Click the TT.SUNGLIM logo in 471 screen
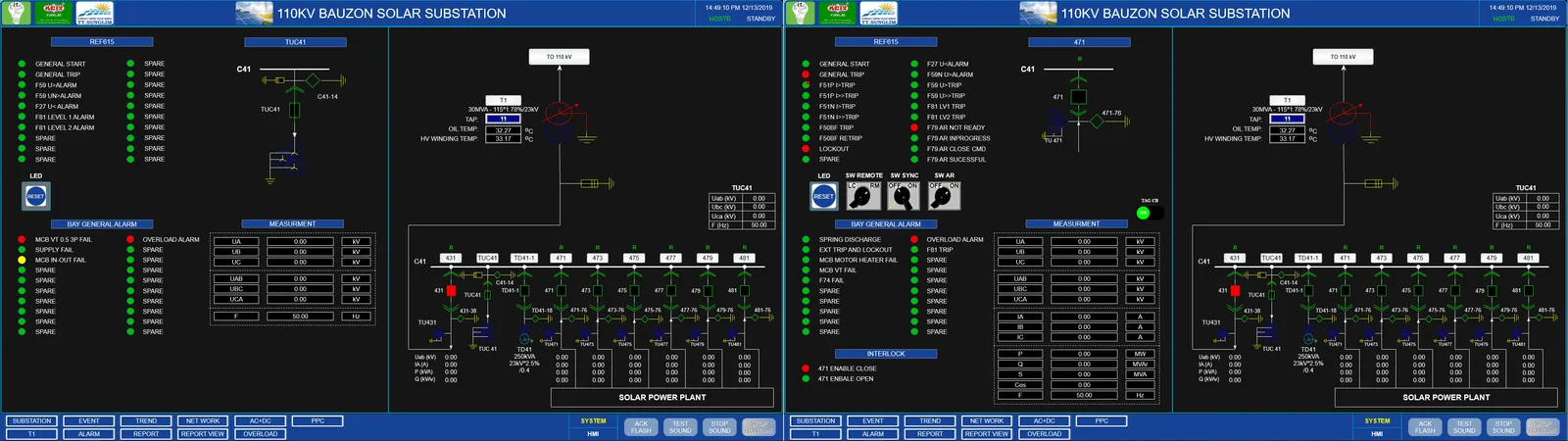The width and height of the screenshot is (1568, 441). 878,13
